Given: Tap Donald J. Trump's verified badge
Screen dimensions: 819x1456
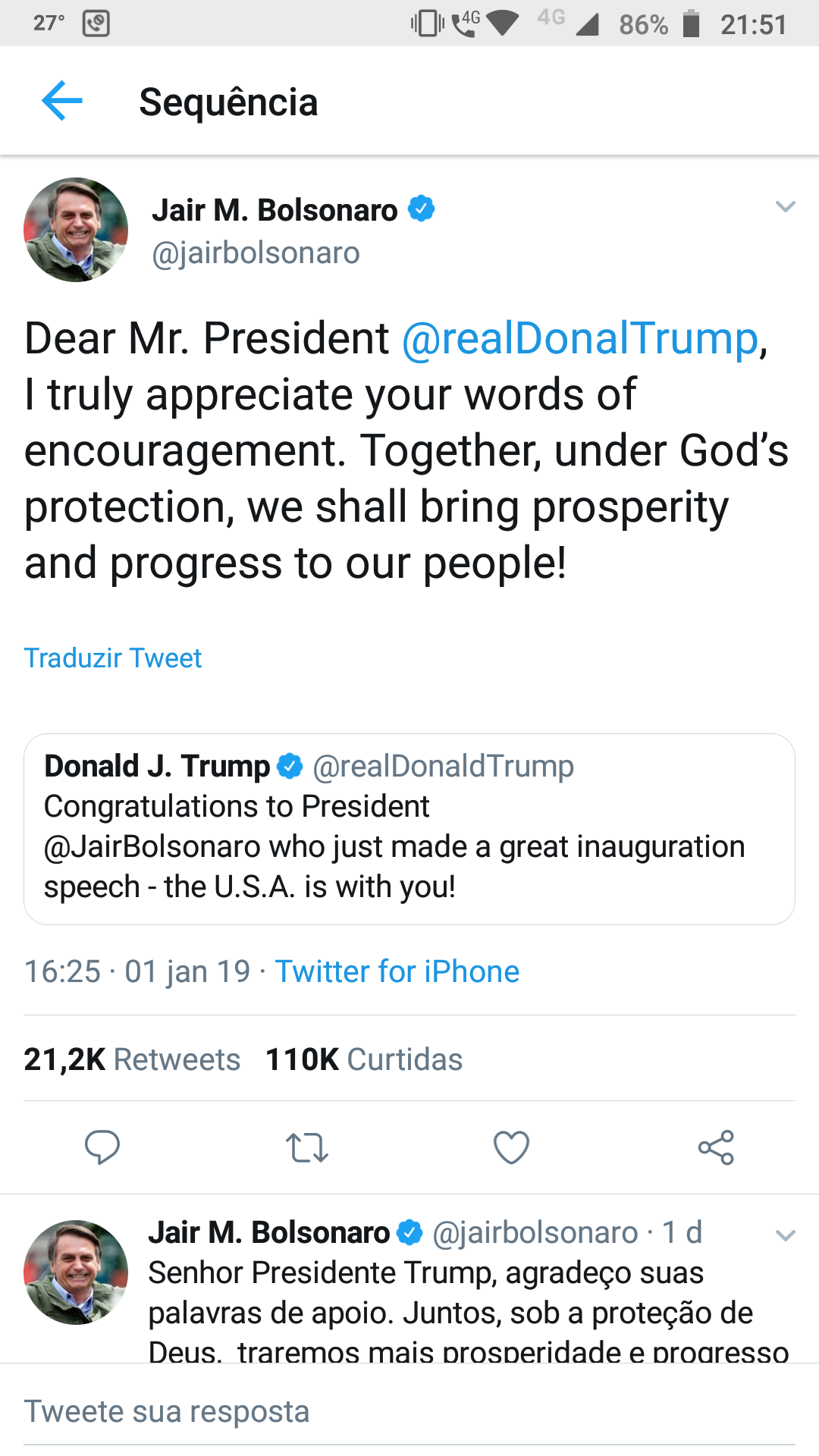Looking at the screenshot, I should pyautogui.click(x=290, y=766).
